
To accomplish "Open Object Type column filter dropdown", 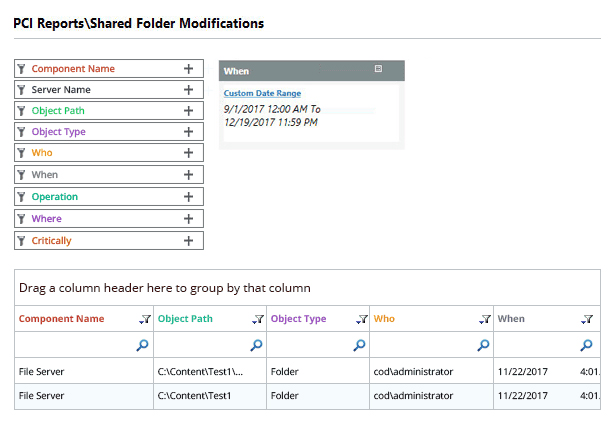I will click(x=362, y=319).
